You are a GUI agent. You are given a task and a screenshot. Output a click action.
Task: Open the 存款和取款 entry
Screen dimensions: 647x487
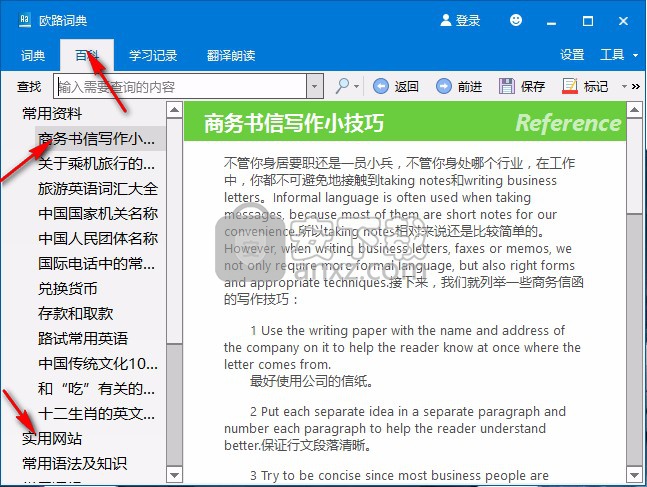coord(75,314)
